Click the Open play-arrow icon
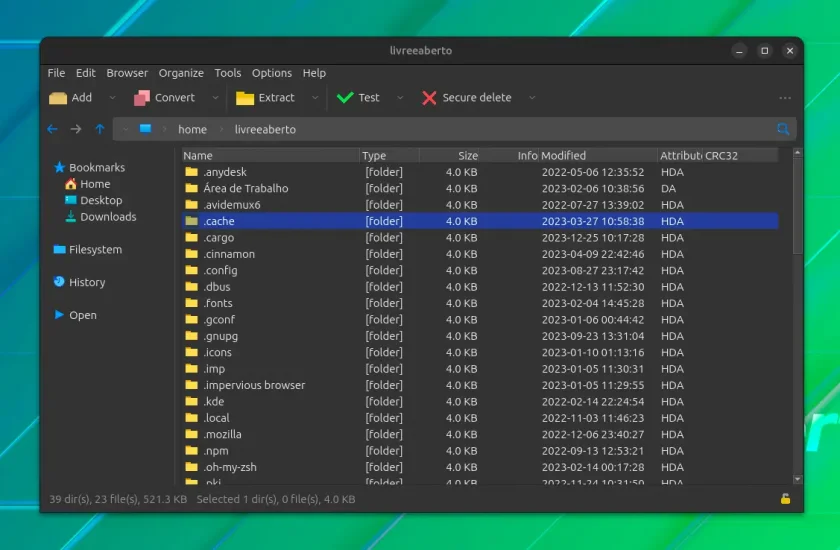The image size is (840, 550). click(x=59, y=314)
